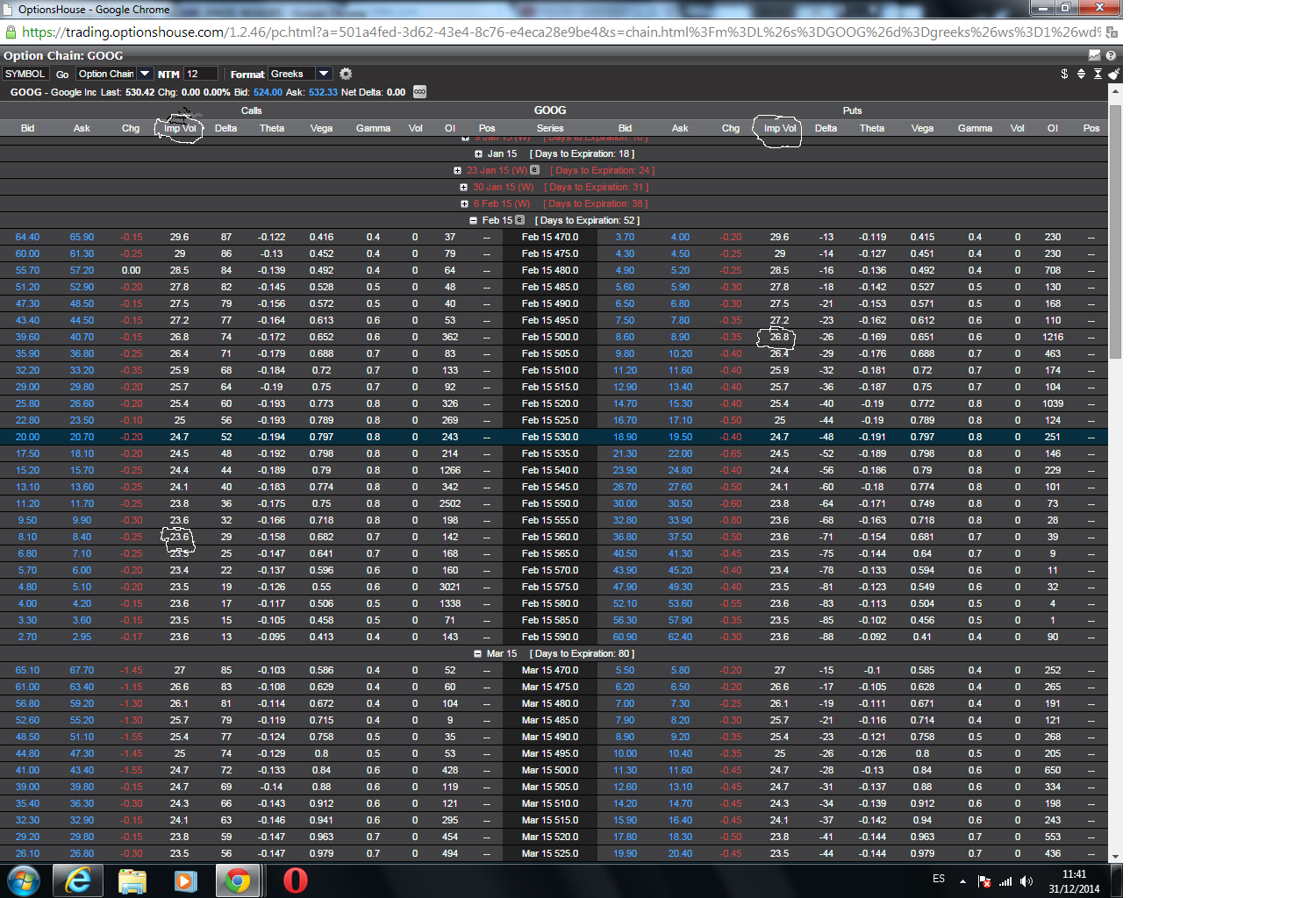Click the hourglass expiration icon
The image size is (1316, 898).
1098,74
